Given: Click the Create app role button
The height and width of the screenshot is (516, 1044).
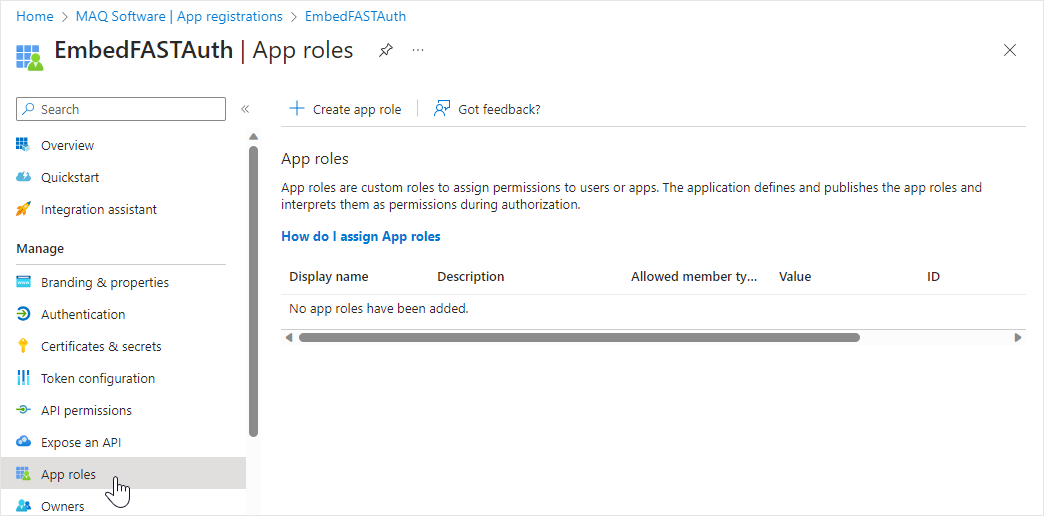Looking at the screenshot, I should (x=345, y=109).
